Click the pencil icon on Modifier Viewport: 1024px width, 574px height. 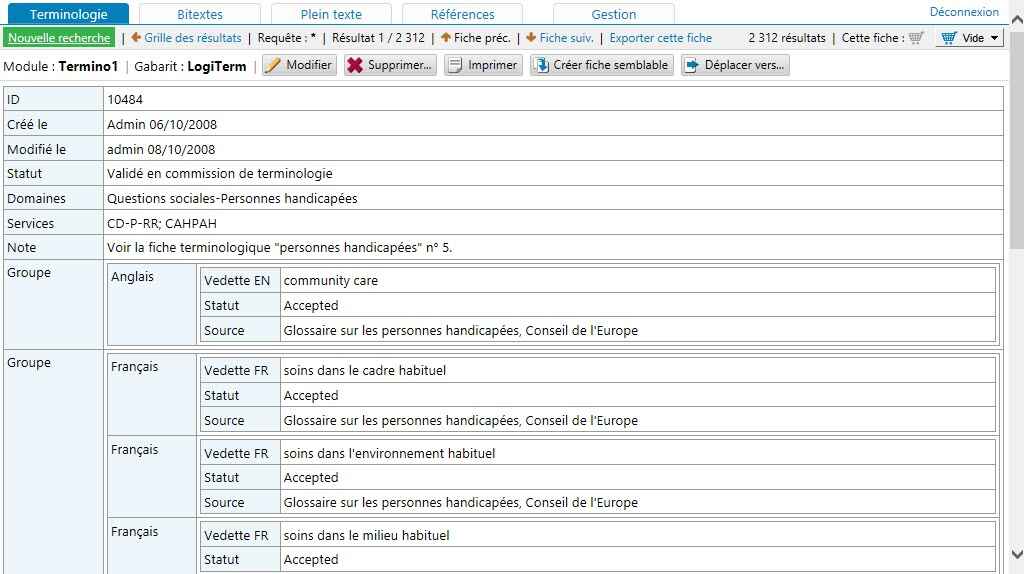tap(273, 65)
